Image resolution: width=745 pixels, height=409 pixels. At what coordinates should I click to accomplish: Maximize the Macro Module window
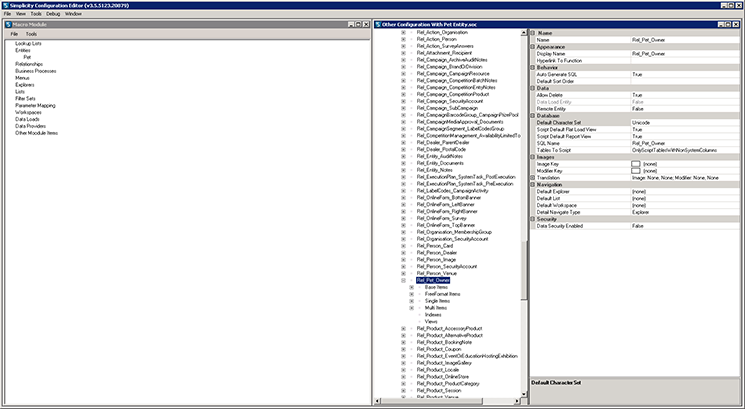pyautogui.click(x=358, y=24)
